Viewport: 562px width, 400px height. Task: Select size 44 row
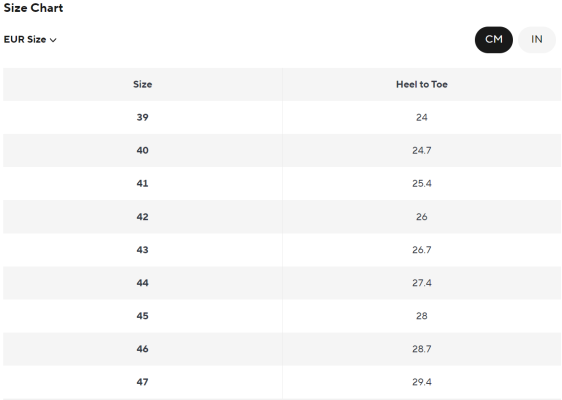pos(282,282)
